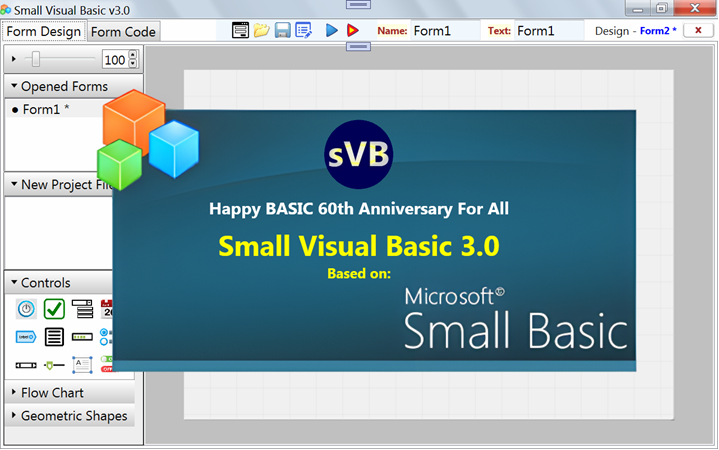Select the Button control with power icon
This screenshot has width=719, height=450.
pyautogui.click(x=26, y=309)
